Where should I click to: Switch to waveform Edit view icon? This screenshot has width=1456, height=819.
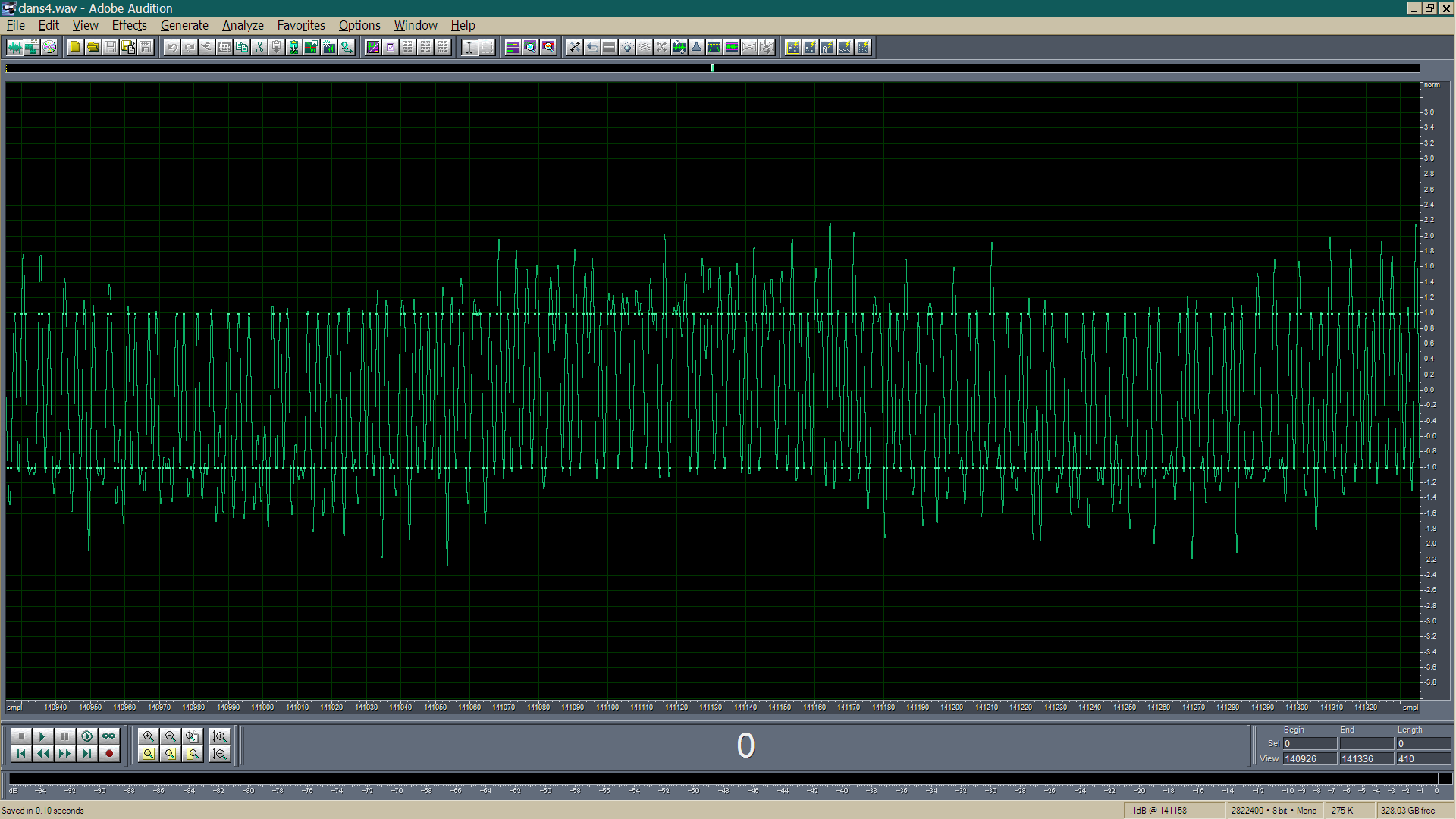(14, 47)
